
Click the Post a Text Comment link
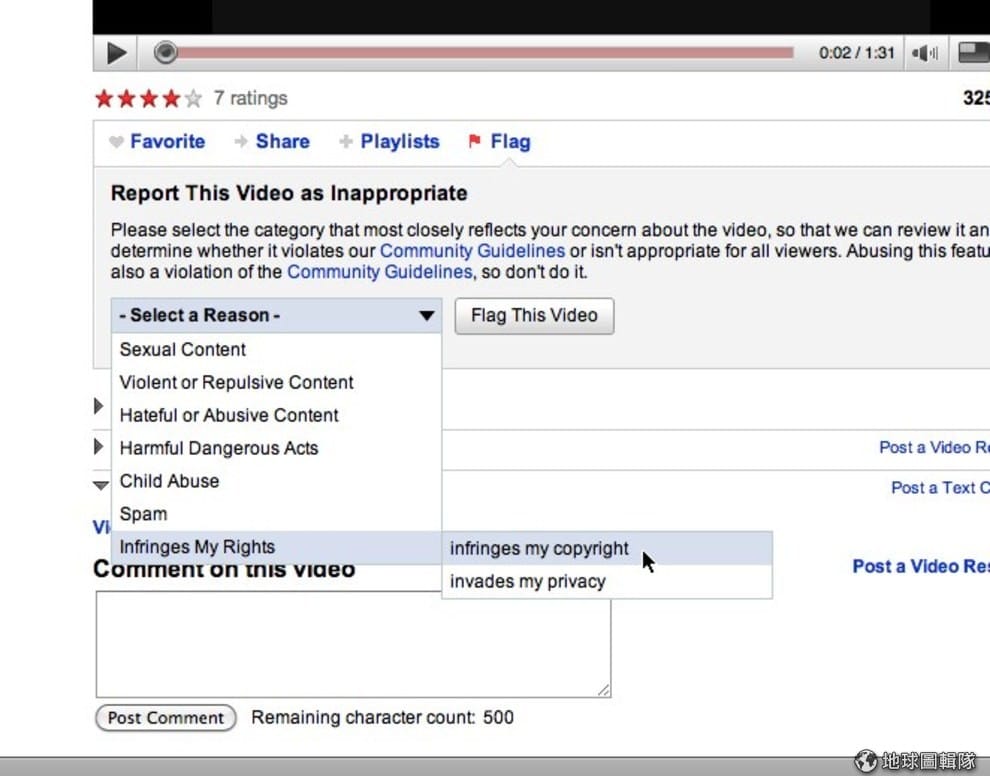[940, 487]
